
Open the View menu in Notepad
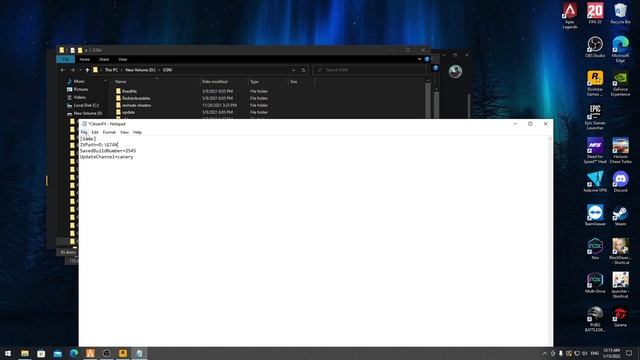coord(124,132)
